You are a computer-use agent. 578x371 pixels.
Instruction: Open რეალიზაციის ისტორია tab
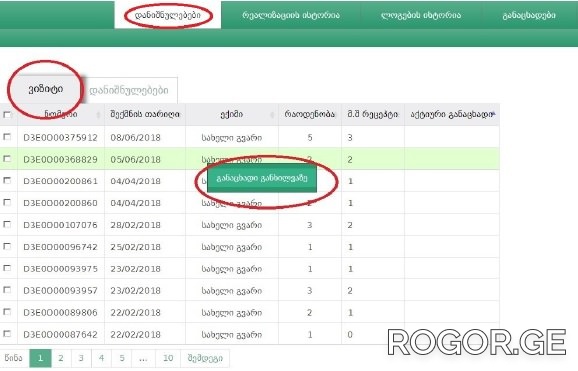point(291,15)
